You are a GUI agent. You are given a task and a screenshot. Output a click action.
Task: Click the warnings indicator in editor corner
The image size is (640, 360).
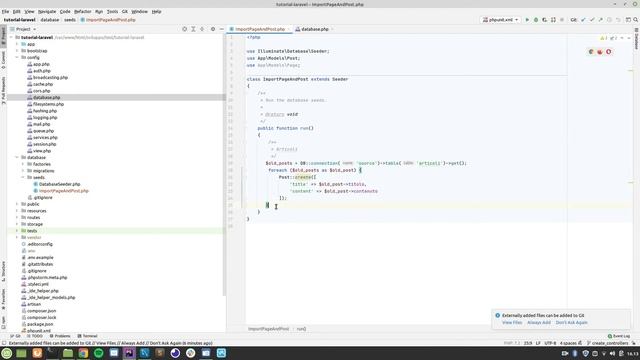(604, 38)
